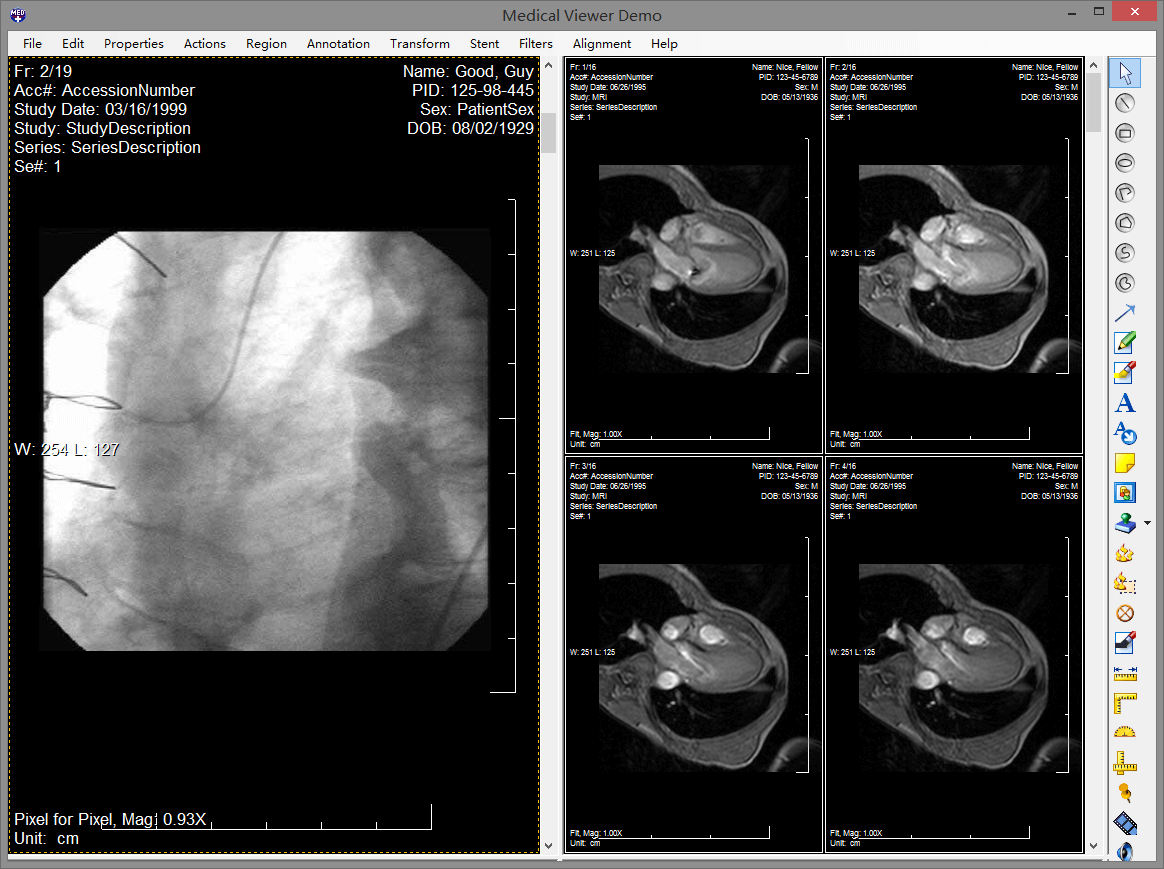Open the Stent menu
The image size is (1164, 869).
tap(484, 43)
